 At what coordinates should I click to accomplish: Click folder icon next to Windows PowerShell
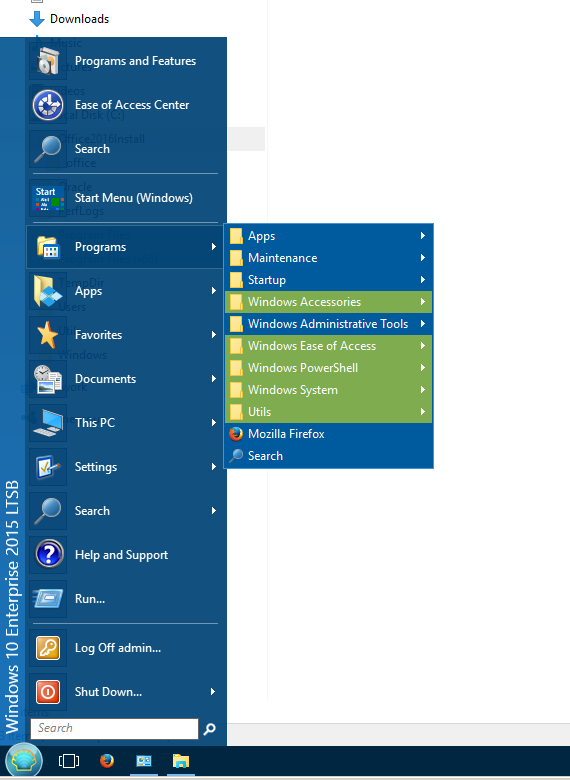[236, 368]
